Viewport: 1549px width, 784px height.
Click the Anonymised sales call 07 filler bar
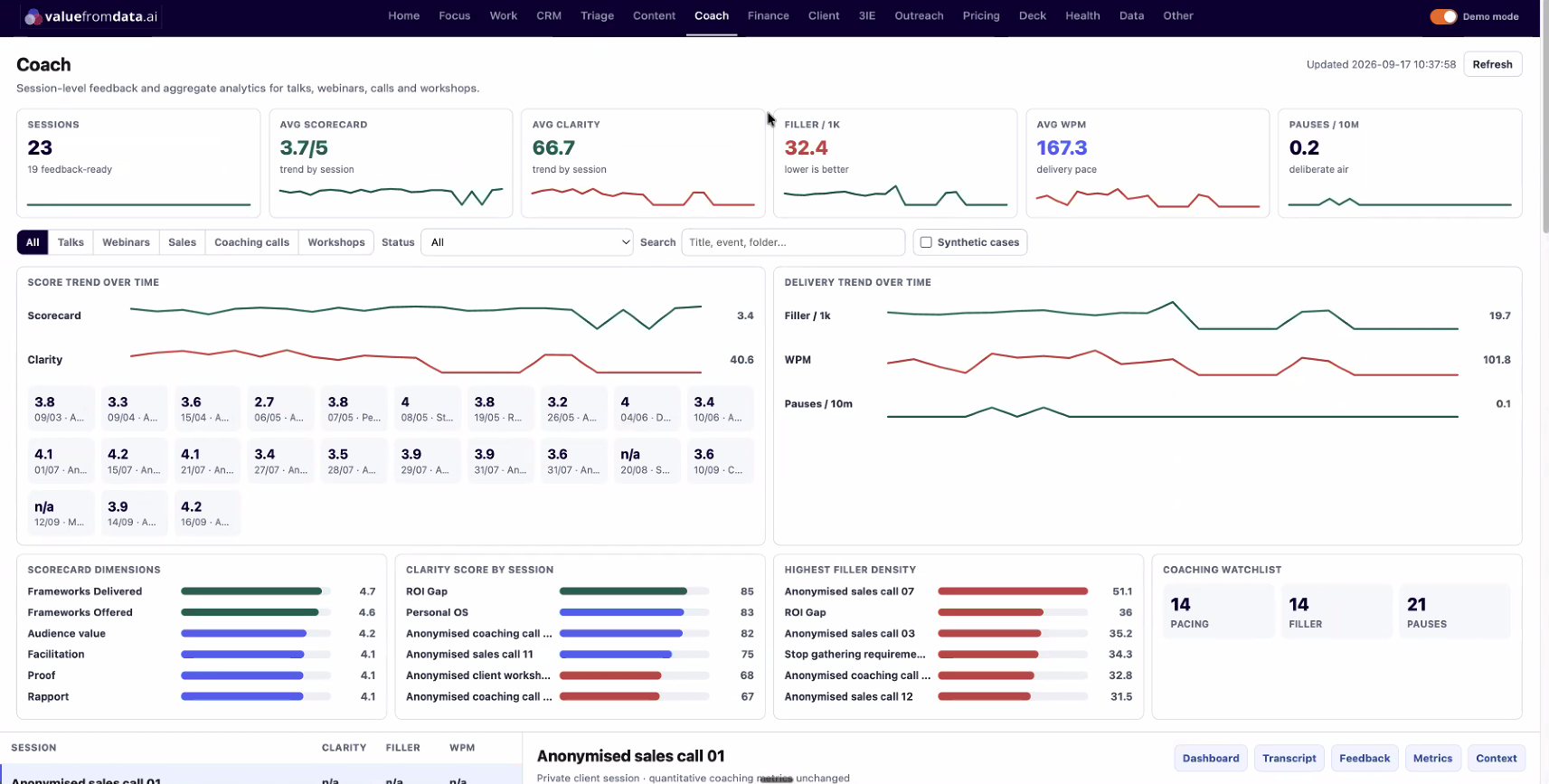click(1013, 591)
